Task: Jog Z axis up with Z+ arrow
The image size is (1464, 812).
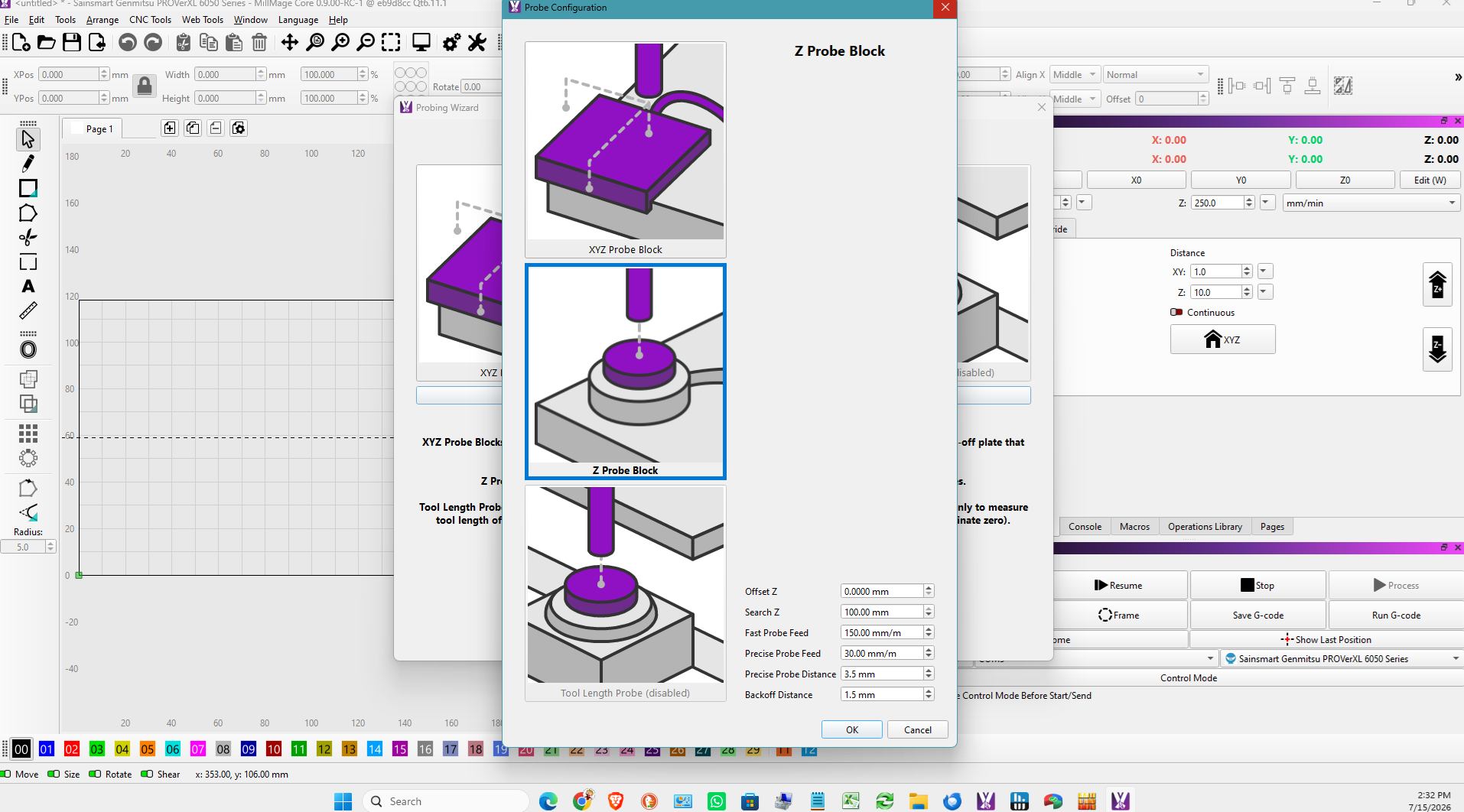Action: 1437,284
